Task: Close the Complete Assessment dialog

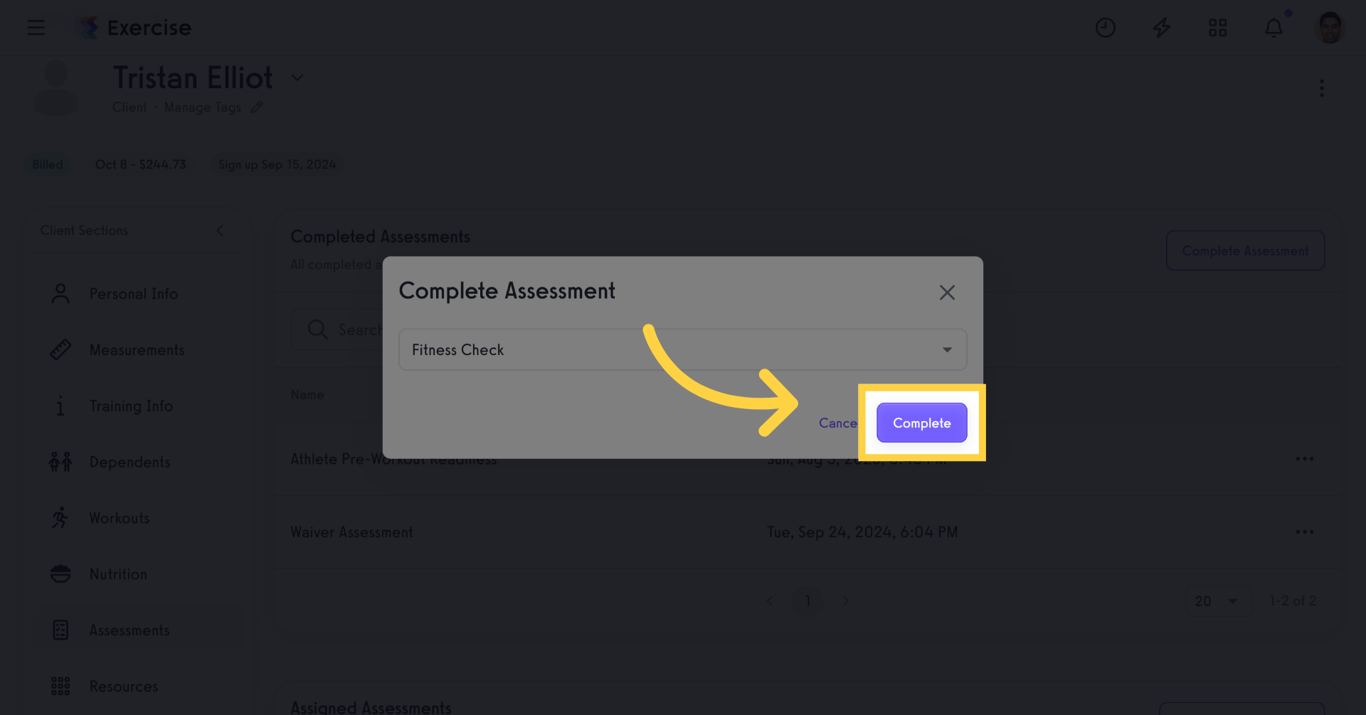Action: pyautogui.click(x=947, y=292)
